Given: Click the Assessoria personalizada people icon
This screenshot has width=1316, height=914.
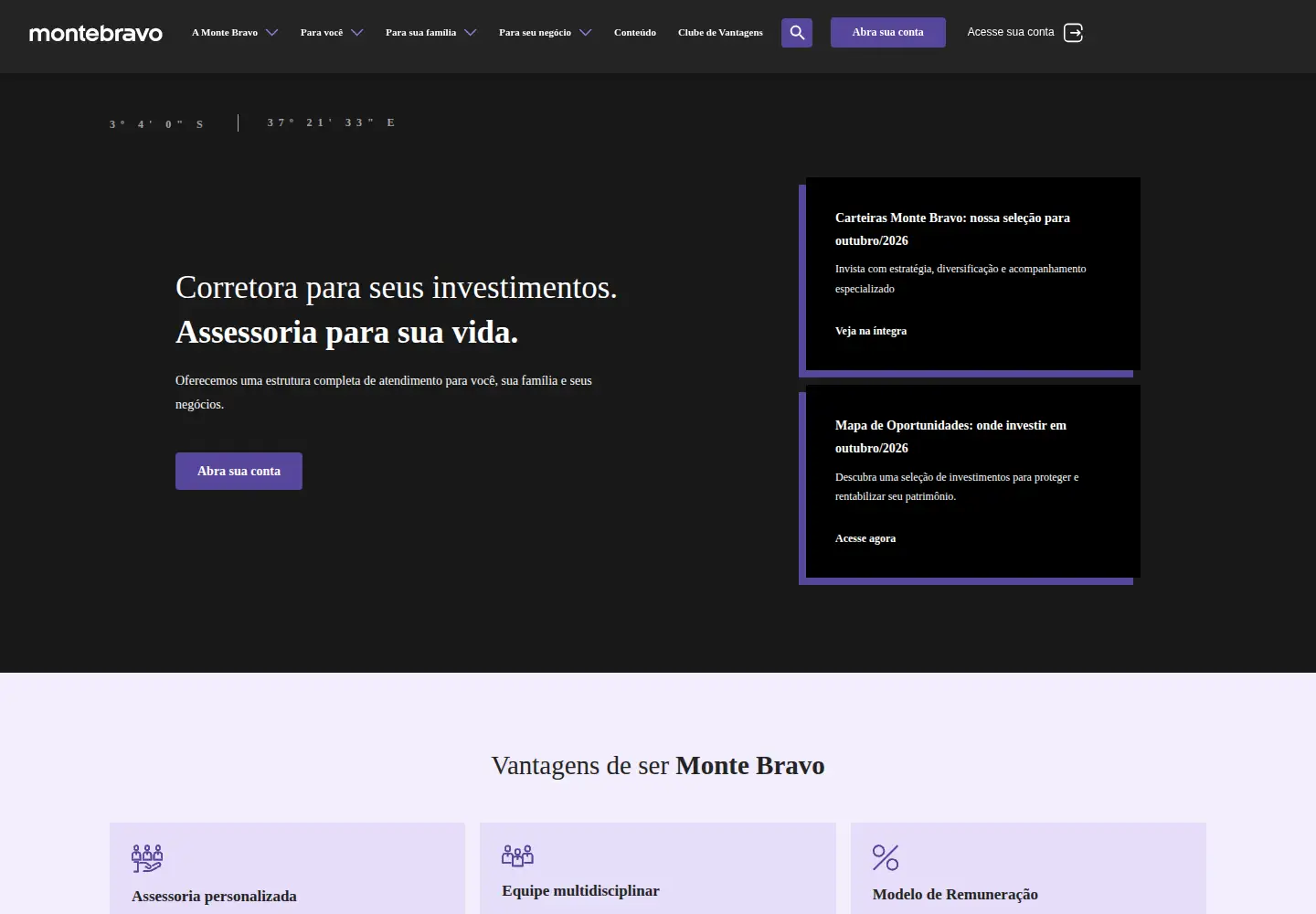Looking at the screenshot, I should coord(147,858).
